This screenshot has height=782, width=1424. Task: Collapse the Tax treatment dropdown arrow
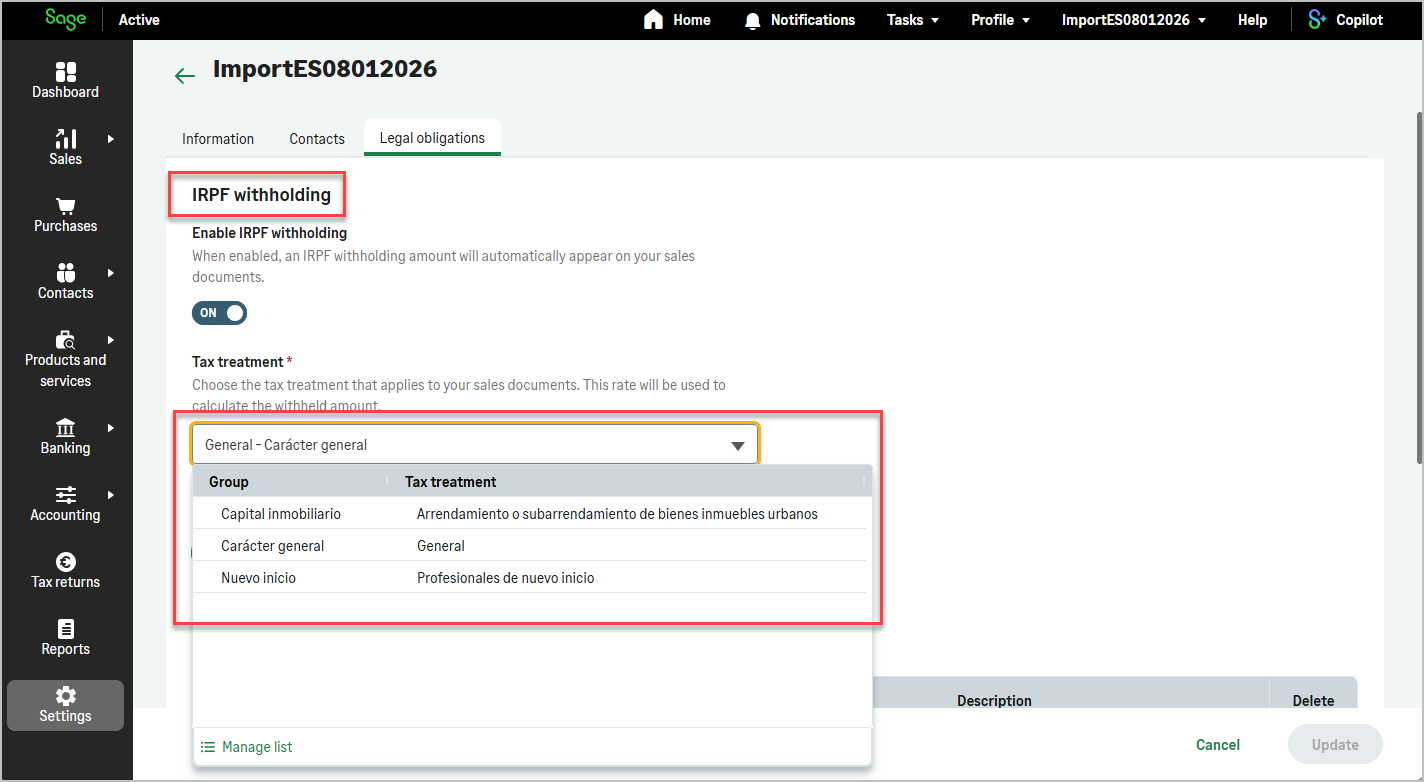[738, 445]
